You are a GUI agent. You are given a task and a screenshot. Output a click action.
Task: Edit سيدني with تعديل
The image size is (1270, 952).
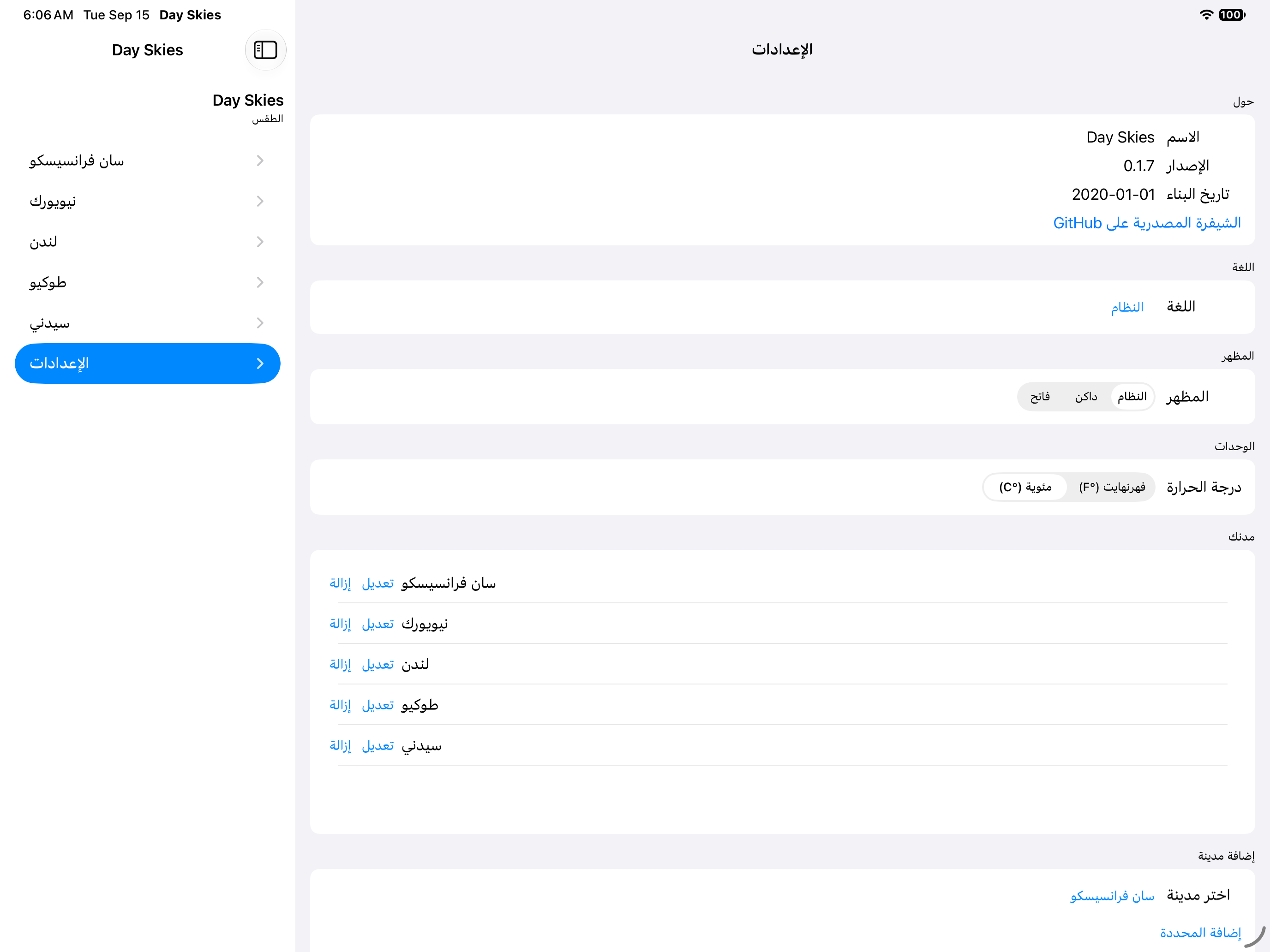tap(378, 746)
